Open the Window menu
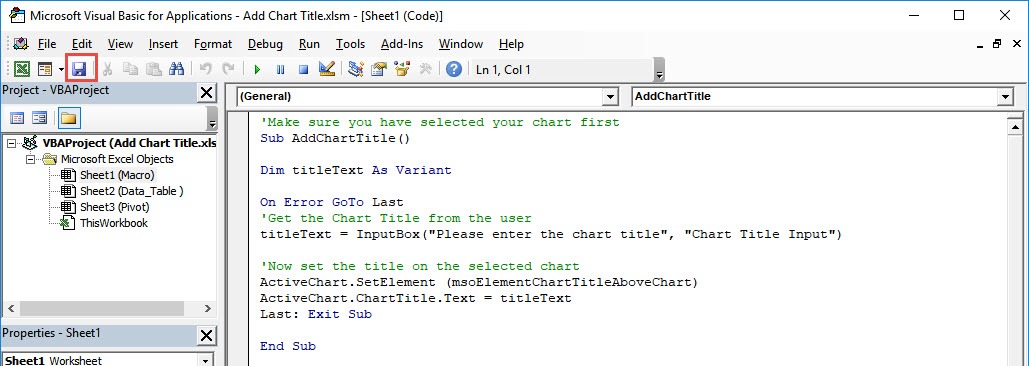Image resolution: width=1029 pixels, height=366 pixels. [x=461, y=44]
